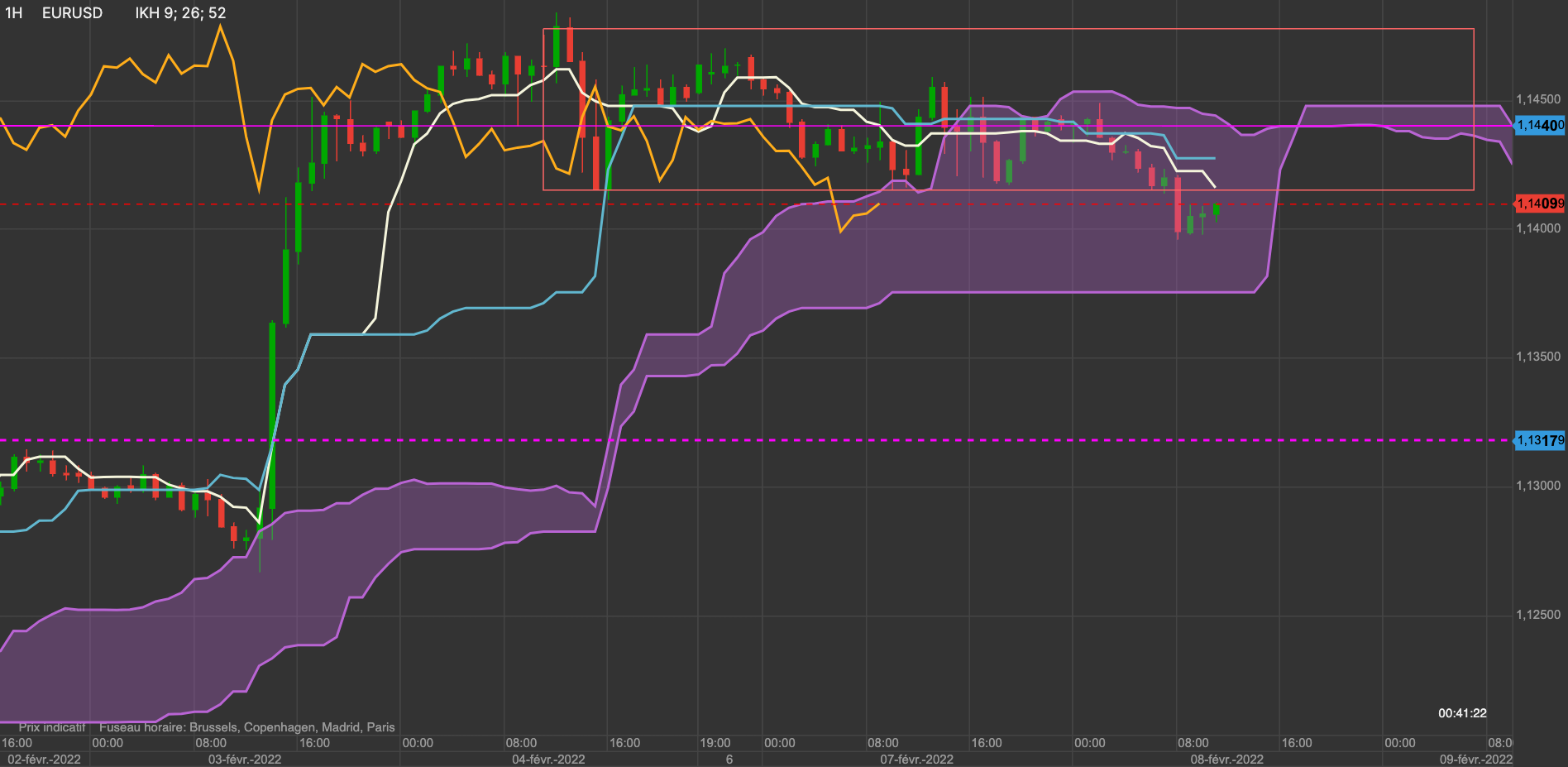1568x767 pixels.
Task: Click the 1,13500 level on price axis
Action: 1538,357
